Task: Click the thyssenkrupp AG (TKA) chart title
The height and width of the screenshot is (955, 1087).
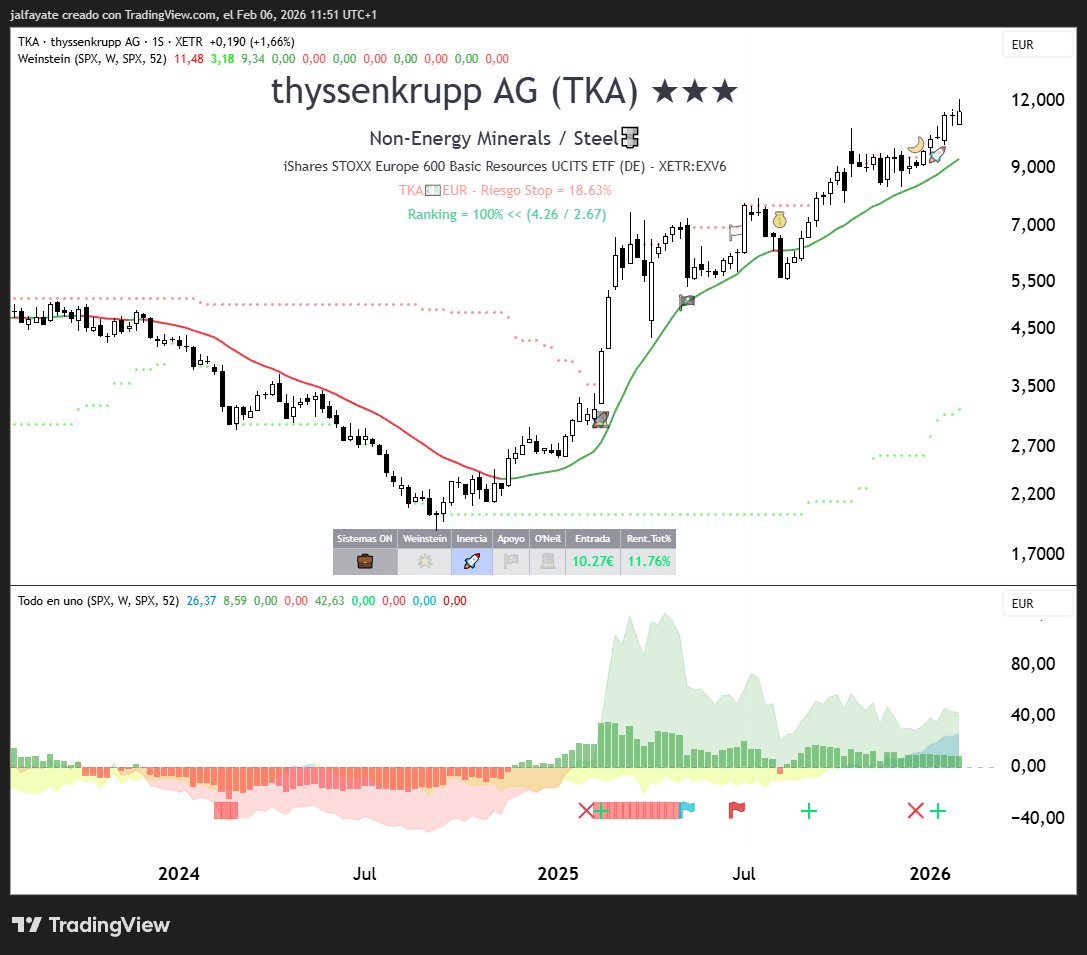Action: (x=454, y=91)
